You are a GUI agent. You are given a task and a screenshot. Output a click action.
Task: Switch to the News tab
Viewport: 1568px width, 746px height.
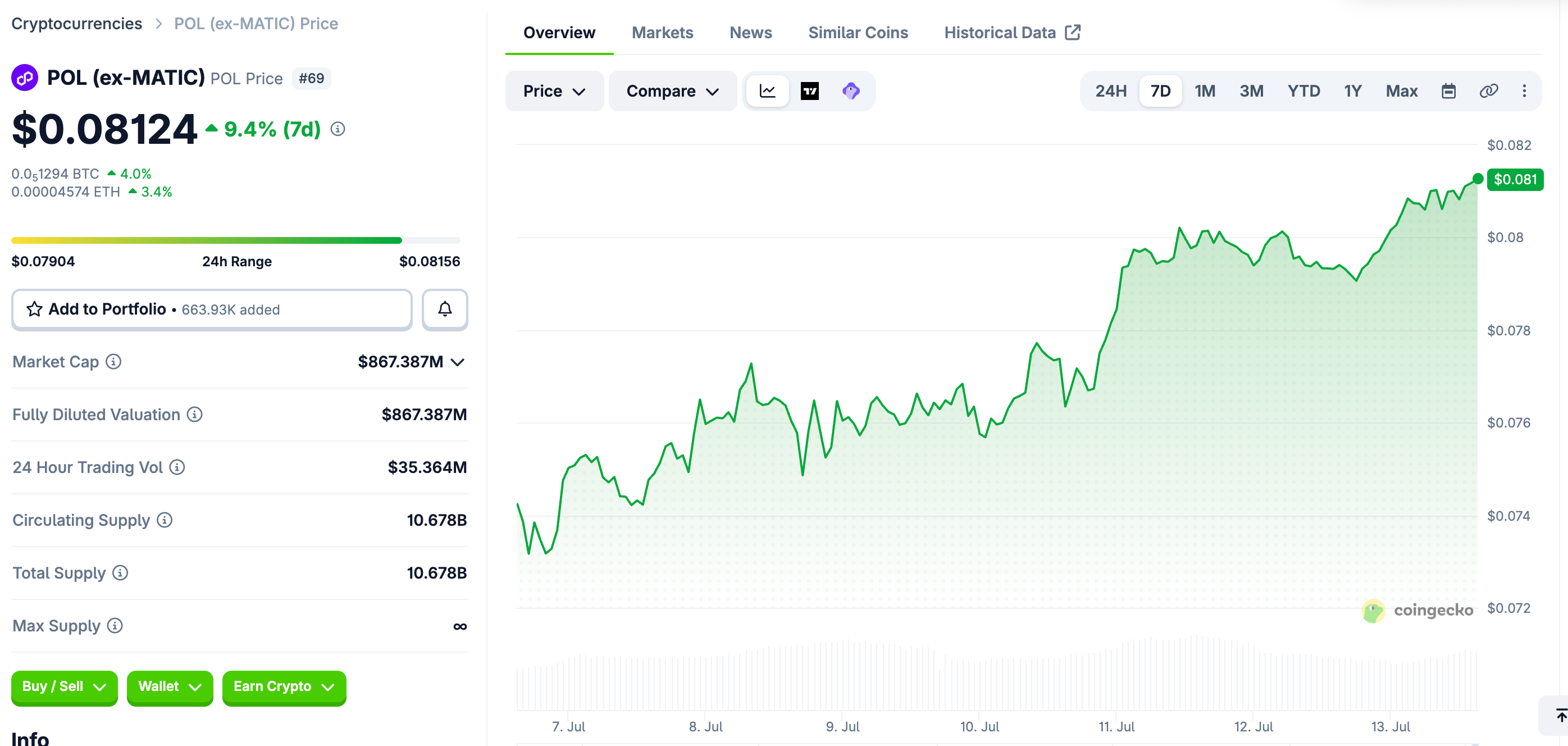coord(750,33)
